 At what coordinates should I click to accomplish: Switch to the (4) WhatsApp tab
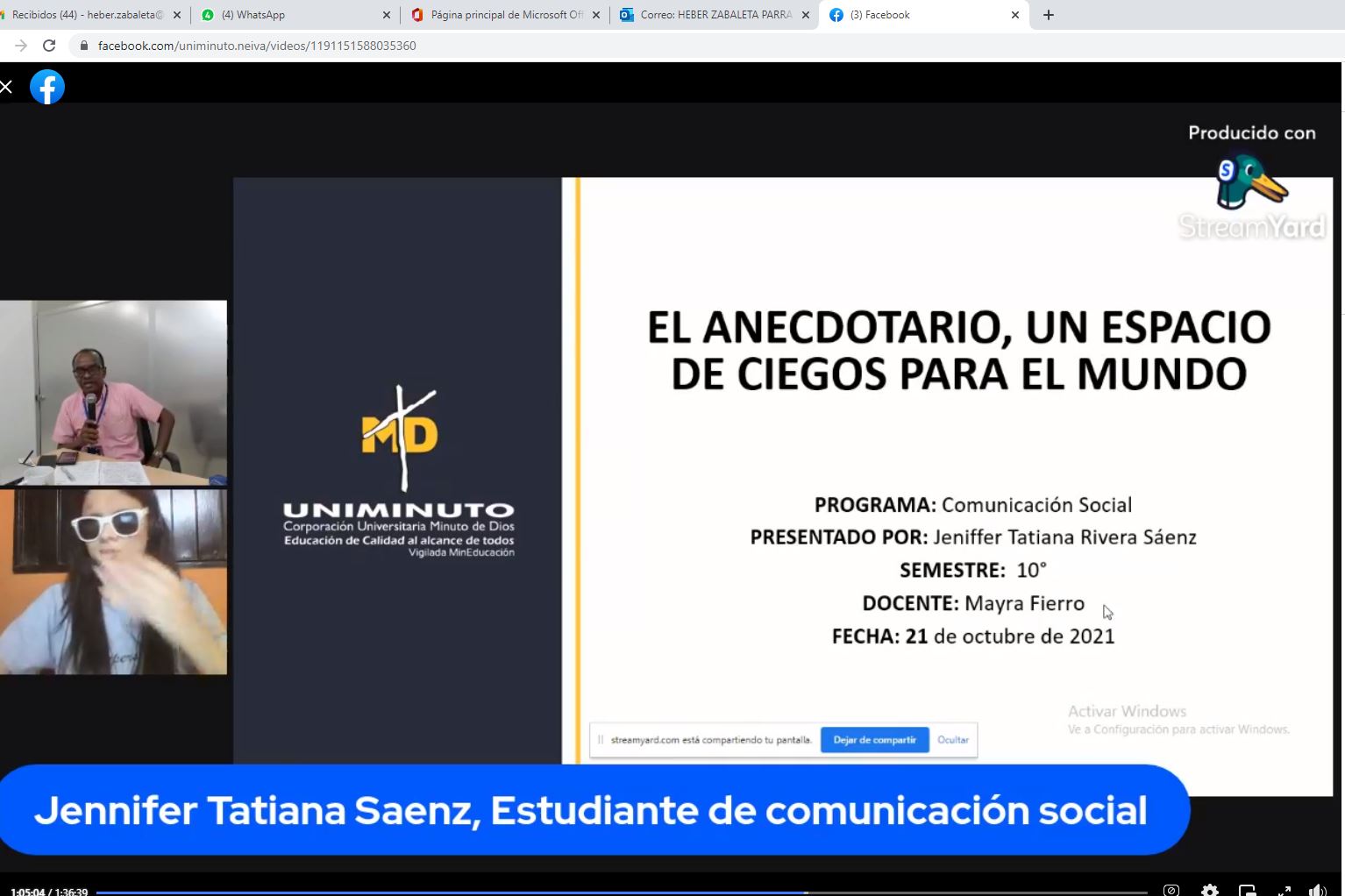[295, 15]
